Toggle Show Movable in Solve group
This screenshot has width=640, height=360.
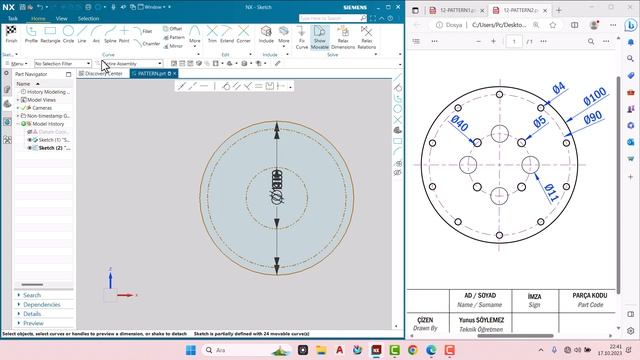point(320,37)
